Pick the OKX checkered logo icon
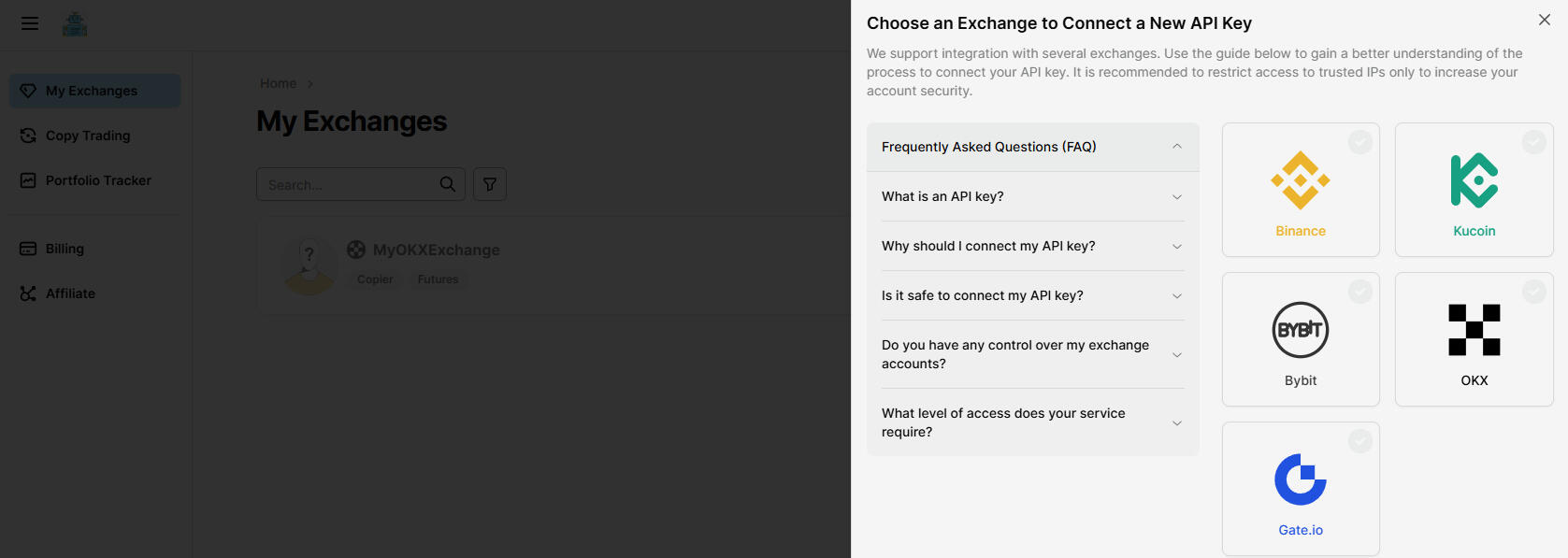The height and width of the screenshot is (558, 1568). tap(1474, 330)
